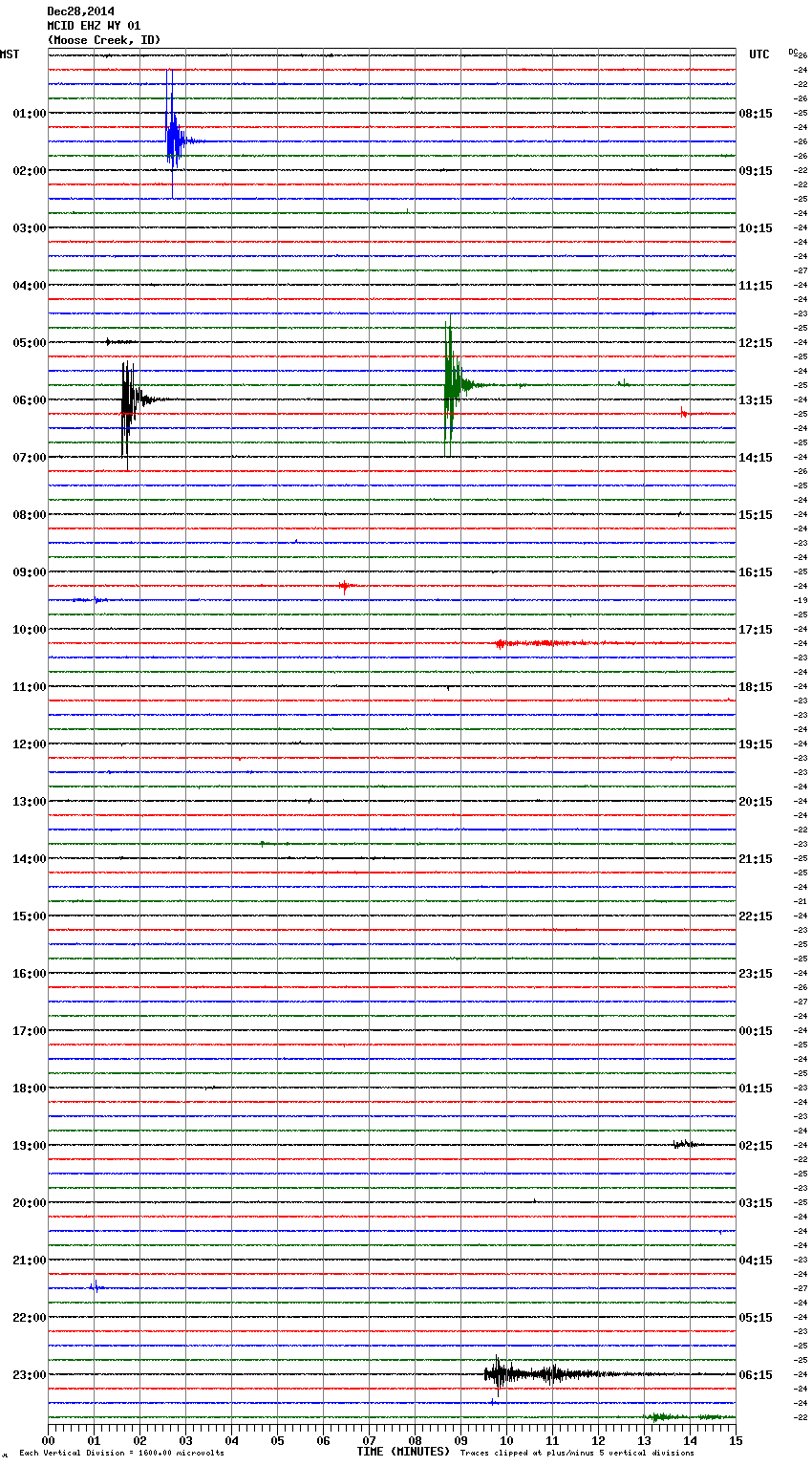Click the '03' minute tick on the bottom axis
Image resolution: width=812 pixels, height=1466 pixels.
tap(185, 1440)
